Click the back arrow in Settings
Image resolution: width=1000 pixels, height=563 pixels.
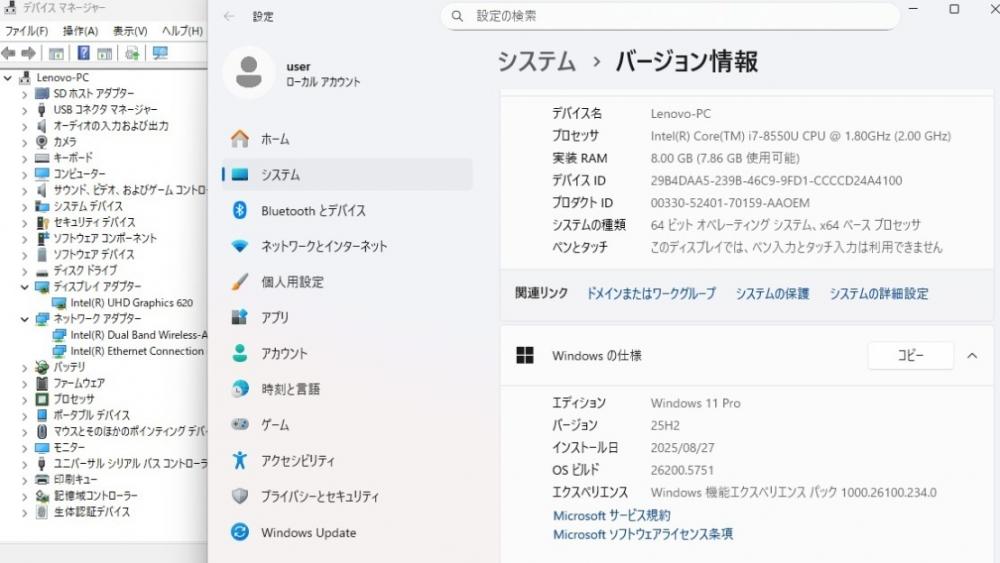click(229, 17)
